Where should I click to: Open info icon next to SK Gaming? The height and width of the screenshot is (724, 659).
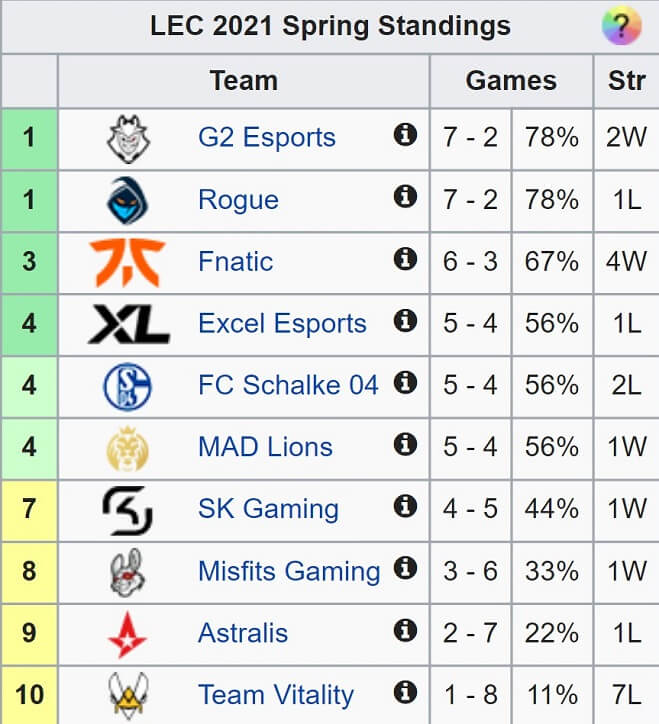[x=405, y=506]
